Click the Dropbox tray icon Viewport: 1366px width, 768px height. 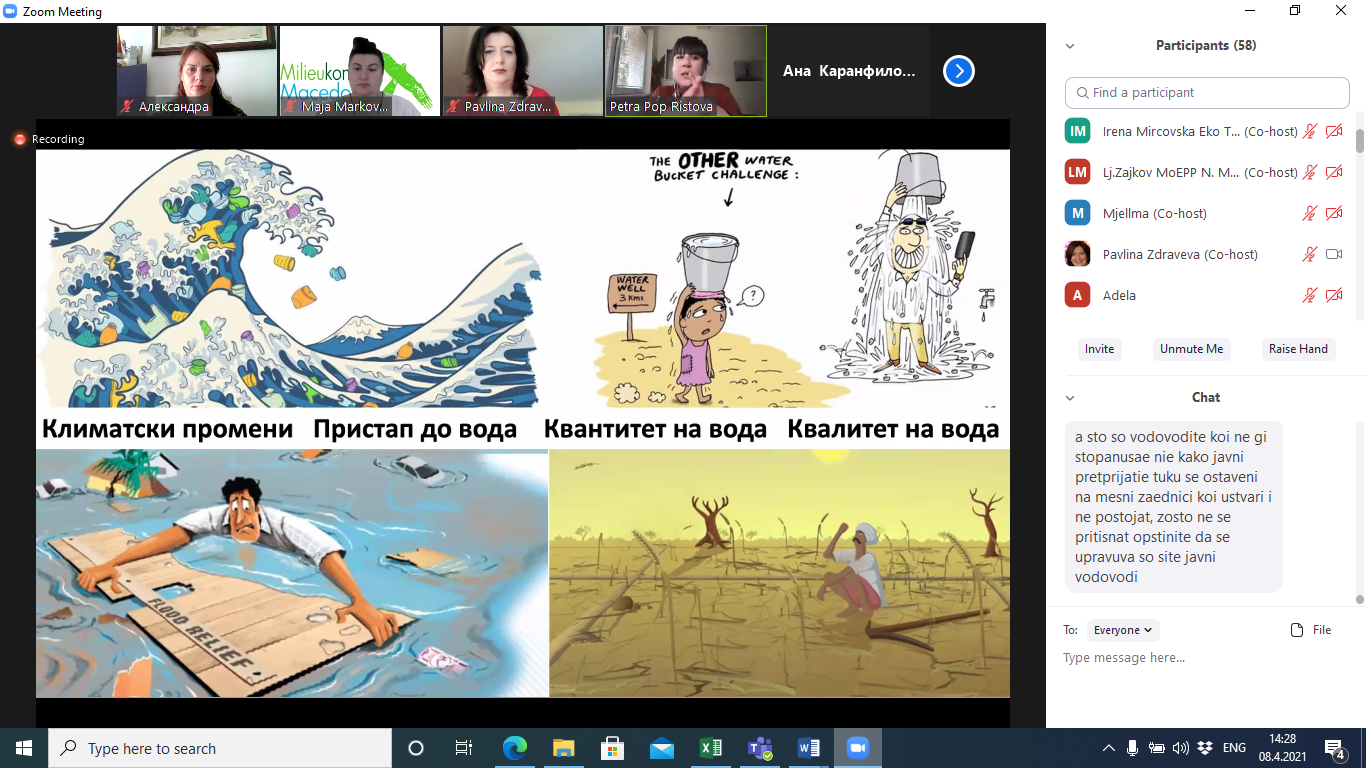1205,748
